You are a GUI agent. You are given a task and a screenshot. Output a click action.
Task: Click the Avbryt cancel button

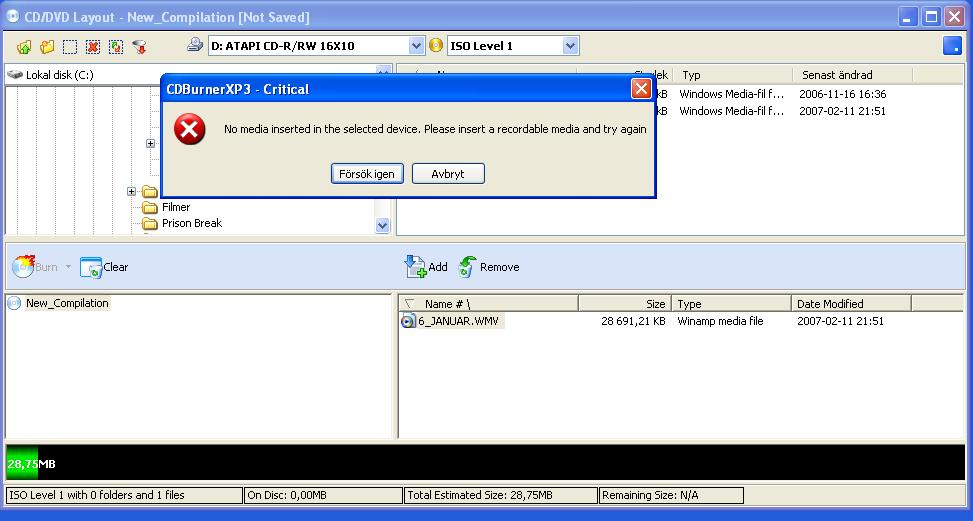pos(448,174)
